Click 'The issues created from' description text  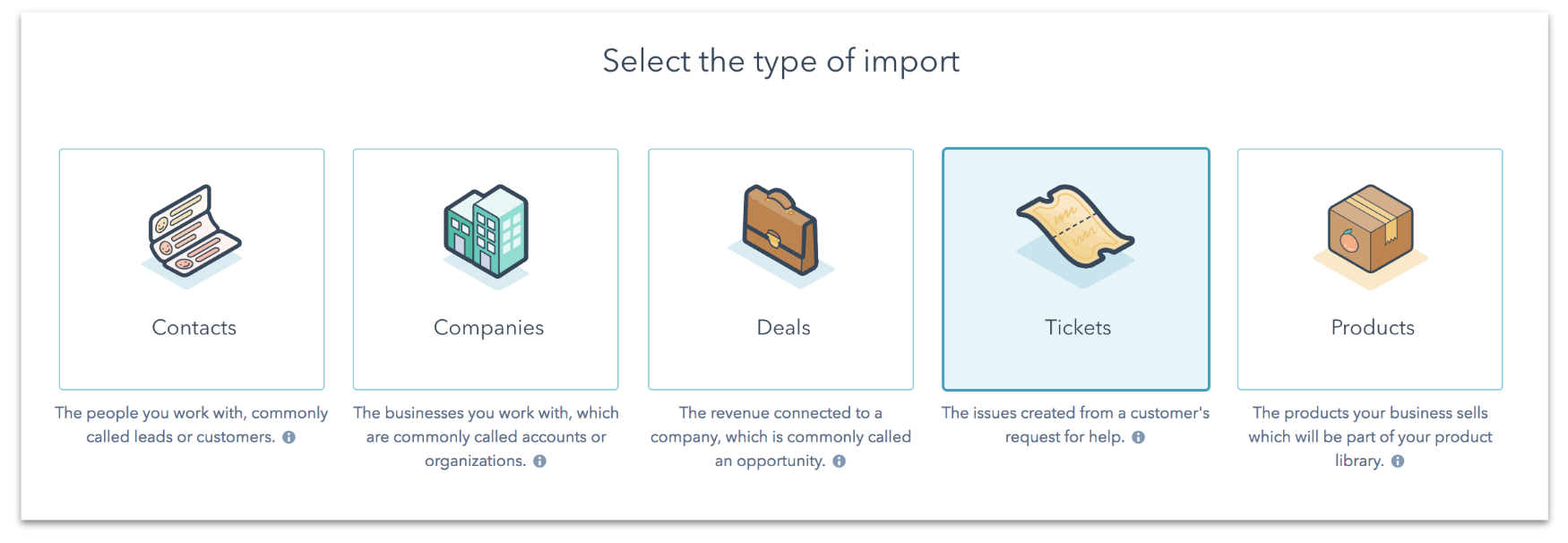[x=1075, y=425]
